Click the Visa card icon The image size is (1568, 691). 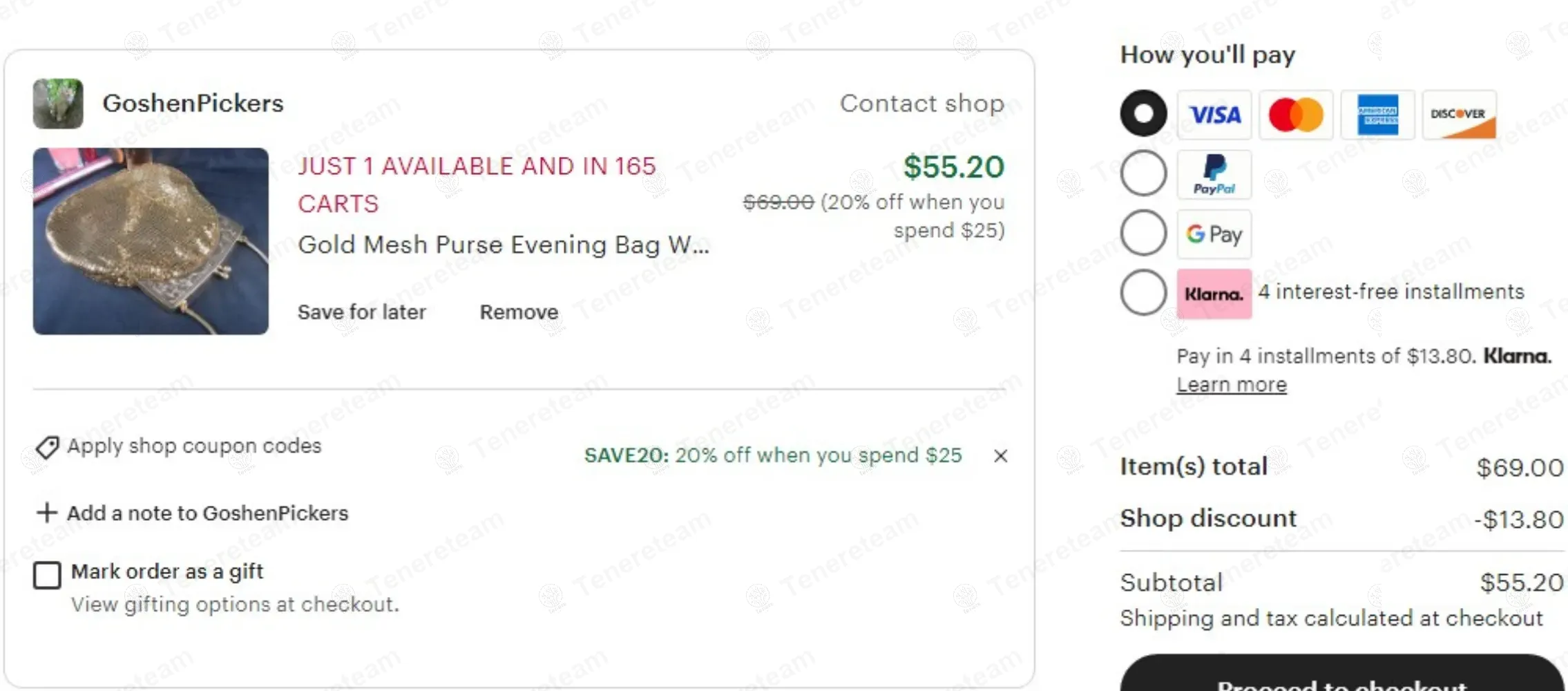click(x=1214, y=114)
